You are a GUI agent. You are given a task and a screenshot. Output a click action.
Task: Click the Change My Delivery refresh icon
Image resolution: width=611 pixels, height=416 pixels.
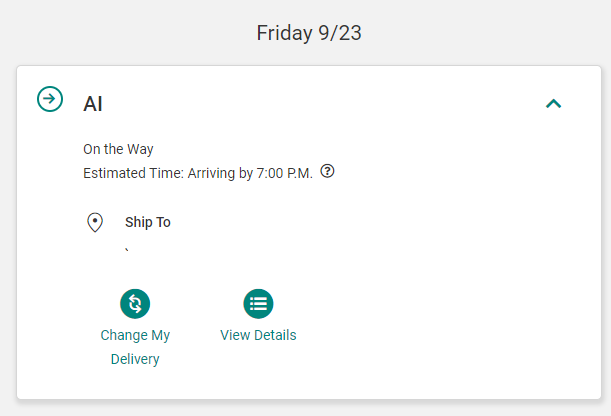135,303
